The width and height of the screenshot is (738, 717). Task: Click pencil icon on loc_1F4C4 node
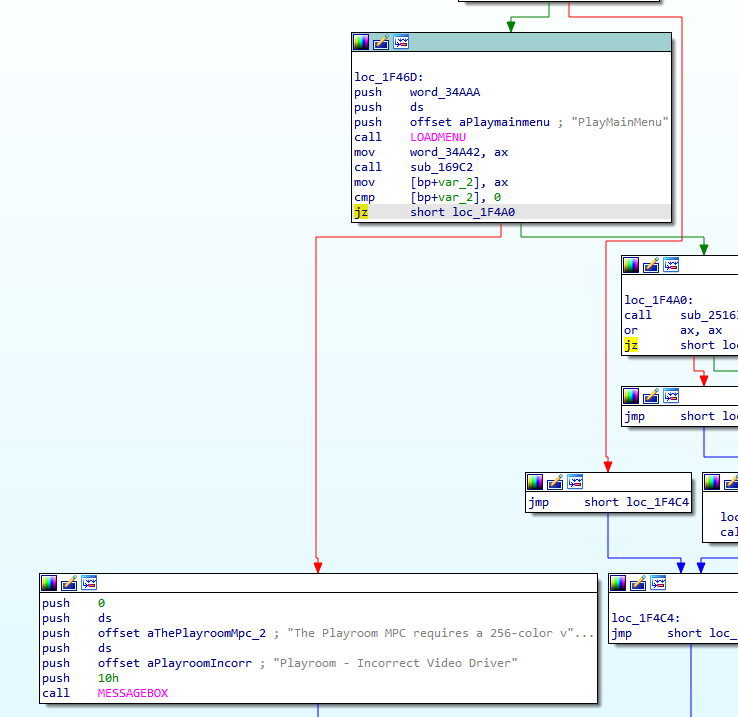click(638, 583)
